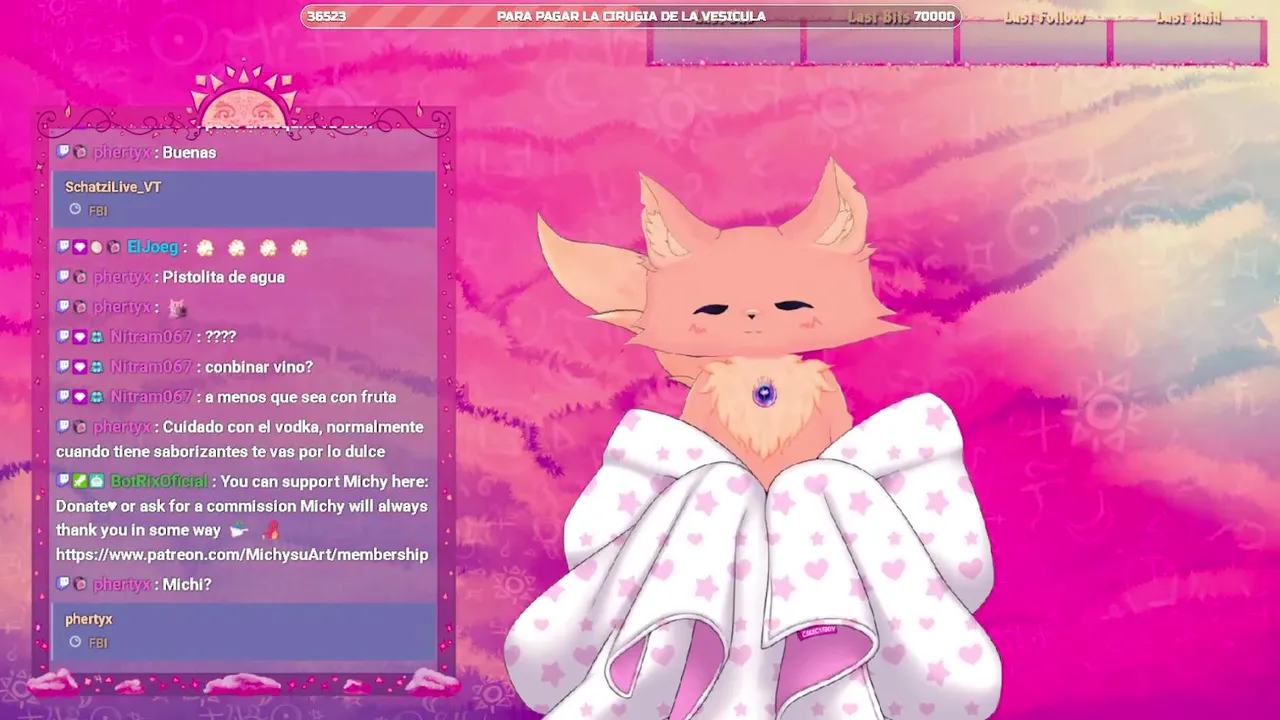Click the username ElJoeg in chat
Image resolution: width=1280 pixels, height=720 pixels.
[152, 247]
